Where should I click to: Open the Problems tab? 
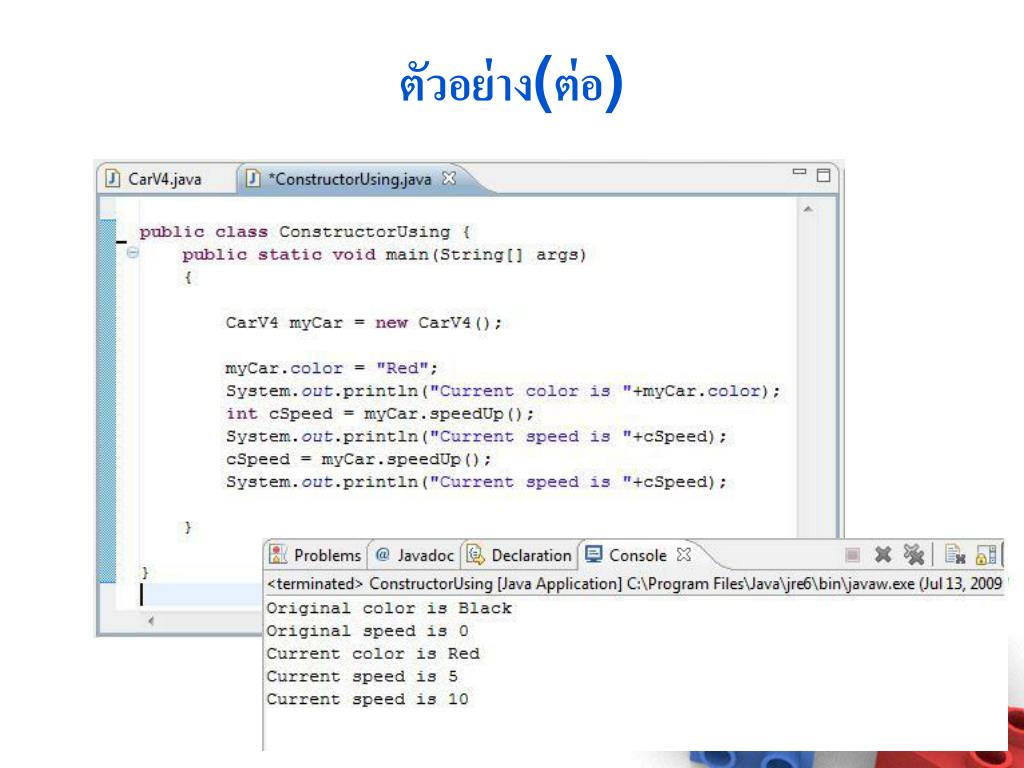315,555
